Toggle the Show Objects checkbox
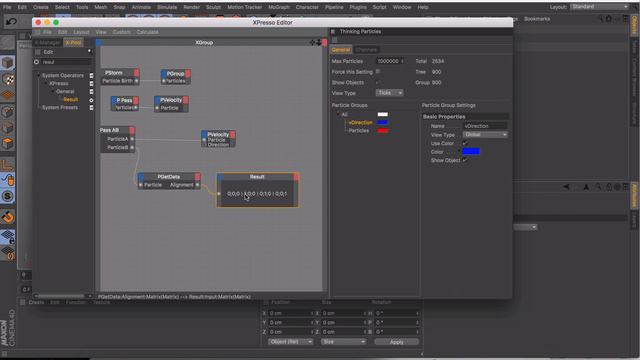640x360 pixels. click(x=378, y=82)
